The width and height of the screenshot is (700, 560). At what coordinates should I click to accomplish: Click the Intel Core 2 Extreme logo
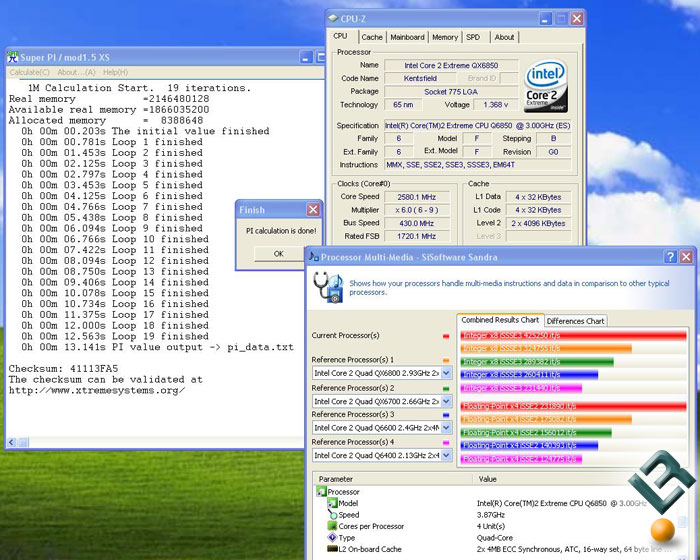point(546,86)
